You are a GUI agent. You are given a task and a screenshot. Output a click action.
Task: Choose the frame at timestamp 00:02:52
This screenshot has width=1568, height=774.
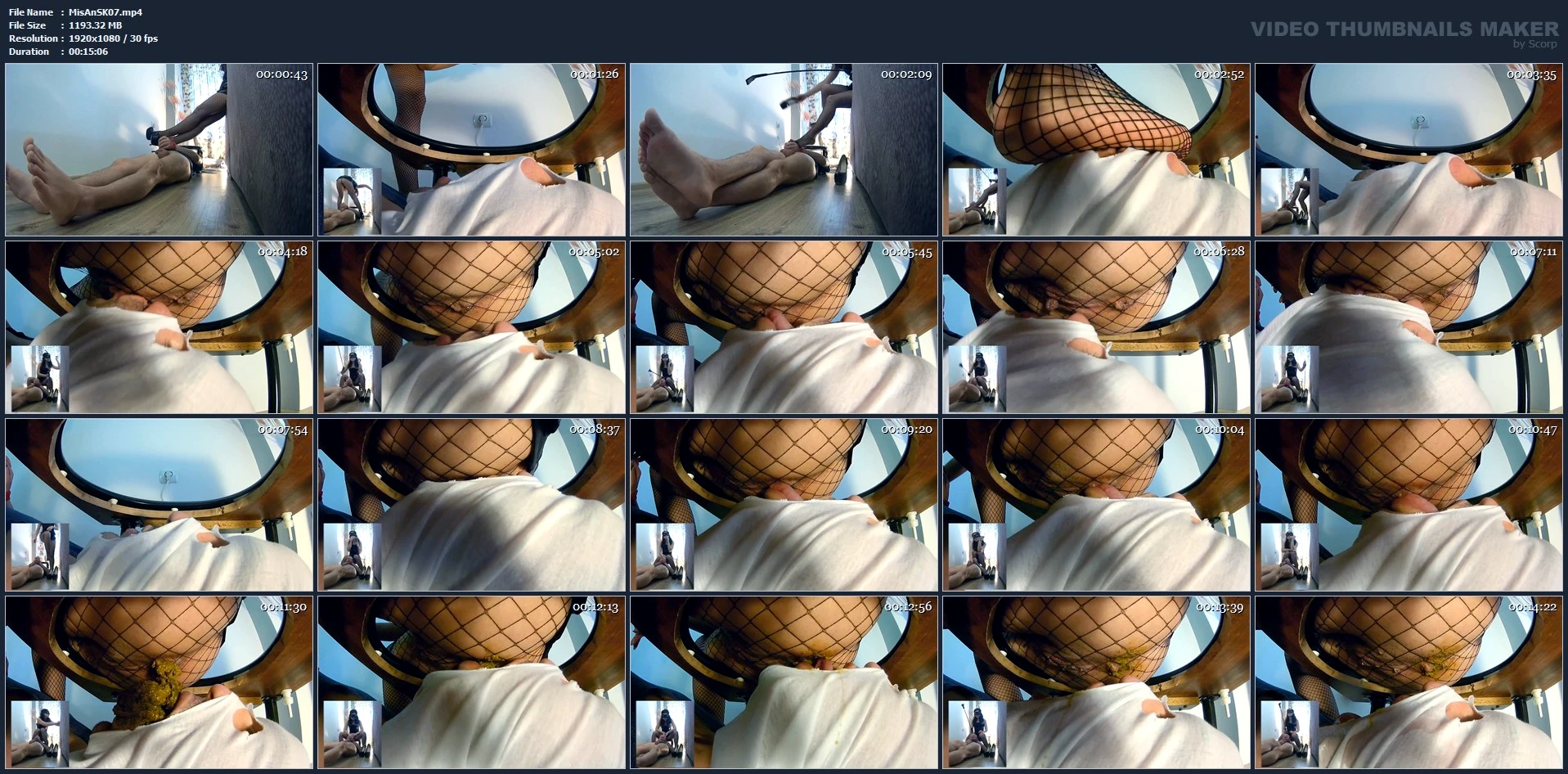[x=1096, y=150]
